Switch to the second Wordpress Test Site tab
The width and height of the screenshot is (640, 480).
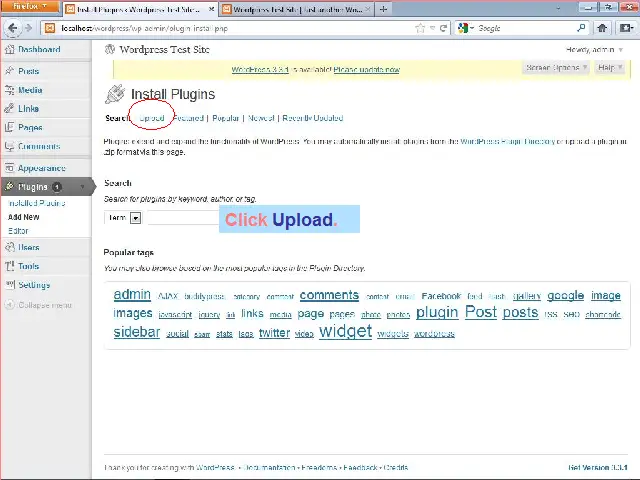pyautogui.click(x=297, y=9)
